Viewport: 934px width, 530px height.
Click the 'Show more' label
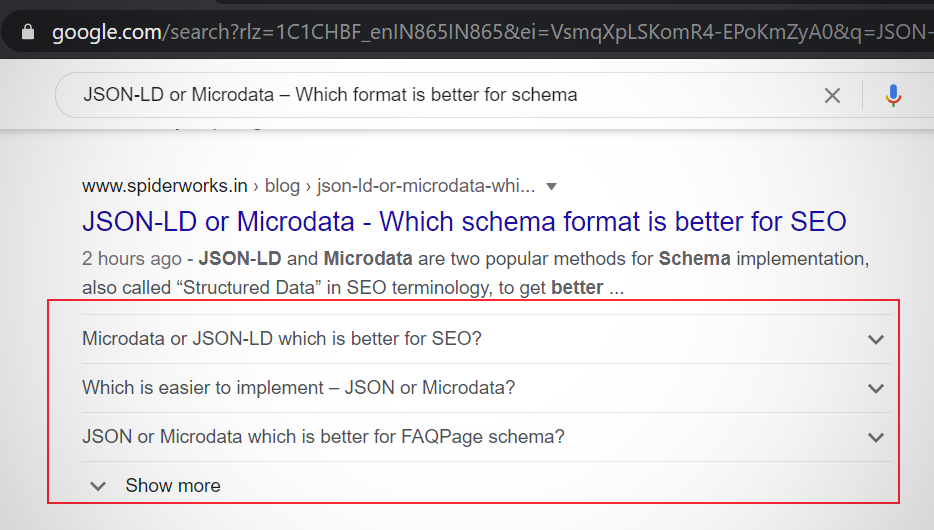173,486
